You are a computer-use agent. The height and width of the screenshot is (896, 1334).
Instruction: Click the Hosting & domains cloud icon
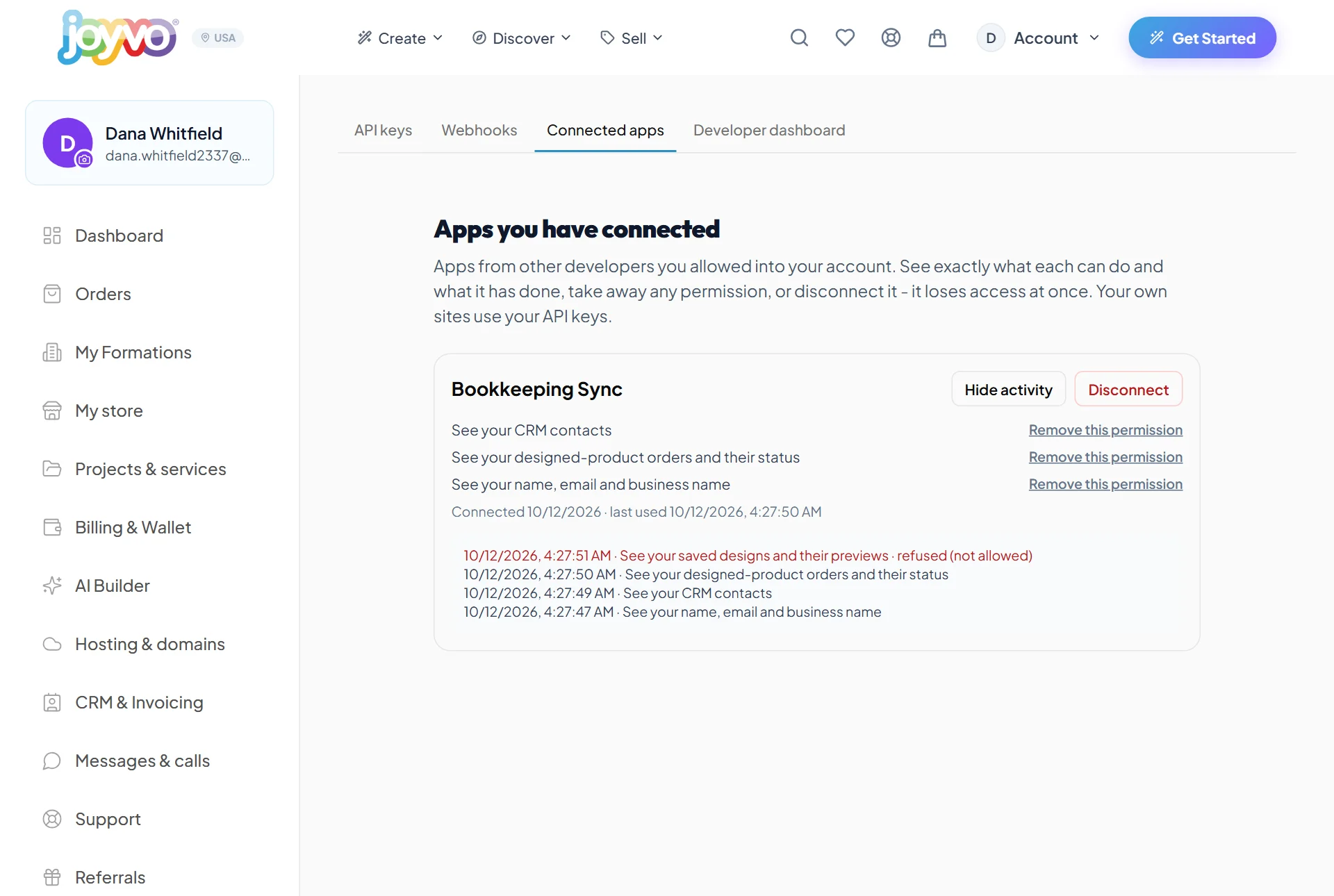tap(52, 644)
